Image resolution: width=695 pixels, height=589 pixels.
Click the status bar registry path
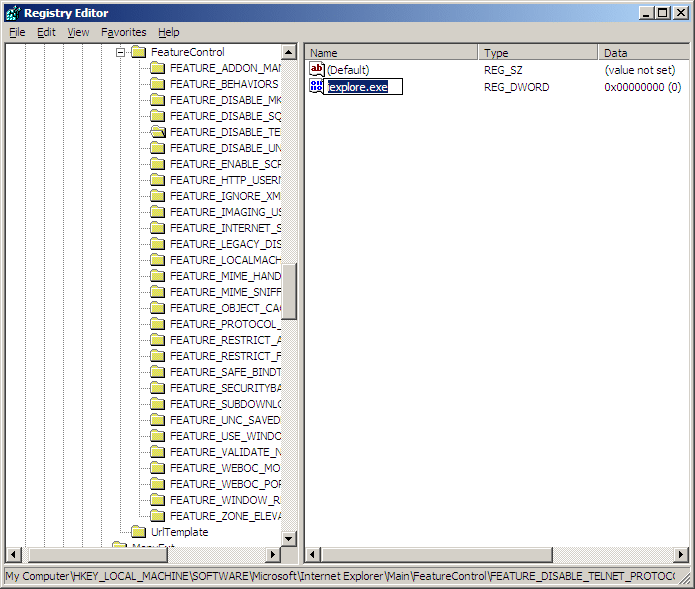340,576
